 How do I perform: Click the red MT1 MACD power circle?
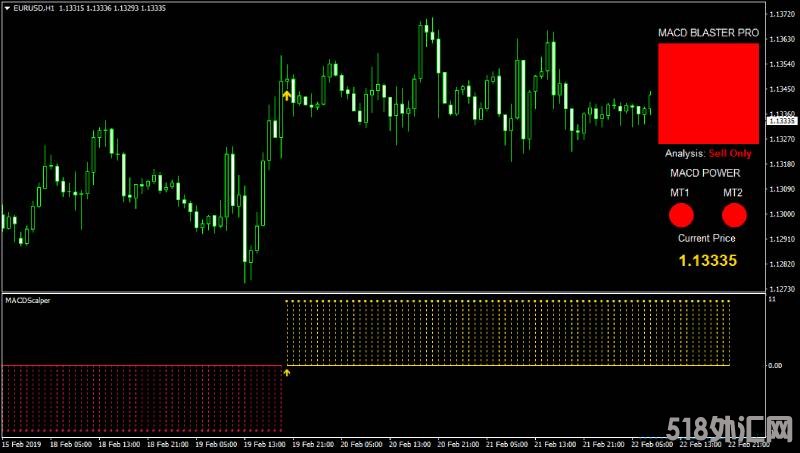[x=681, y=215]
